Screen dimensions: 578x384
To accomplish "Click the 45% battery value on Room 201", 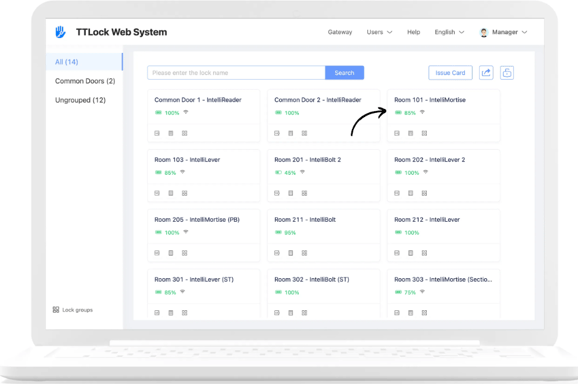I will [290, 173].
